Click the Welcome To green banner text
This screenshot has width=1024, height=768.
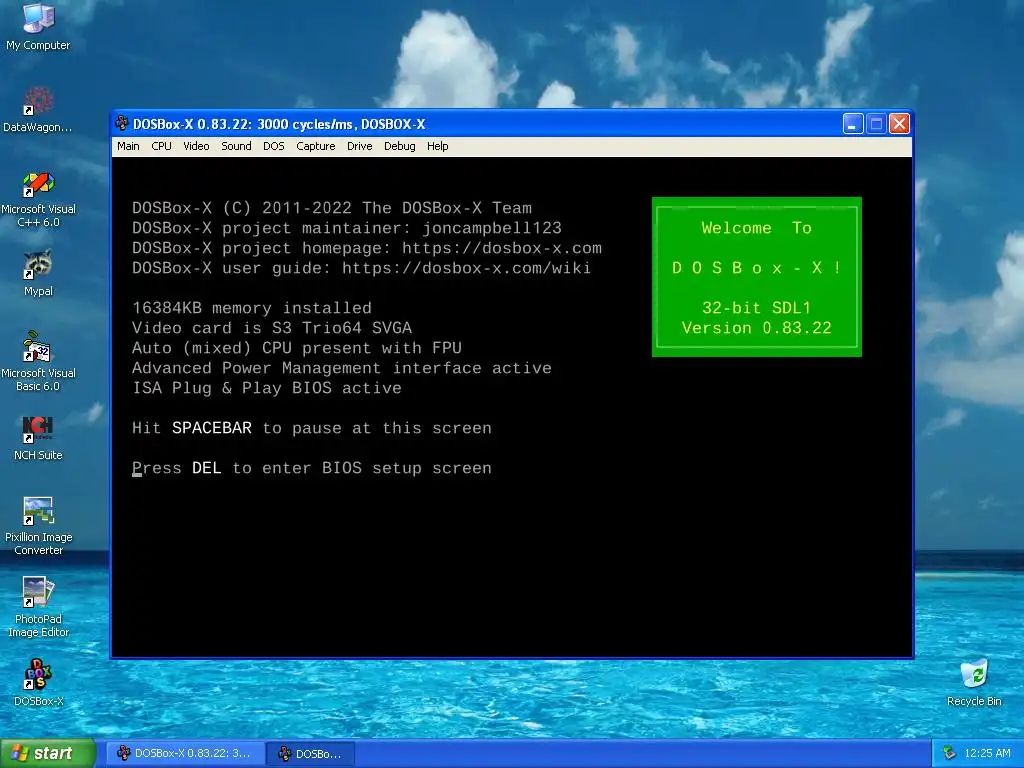click(756, 228)
